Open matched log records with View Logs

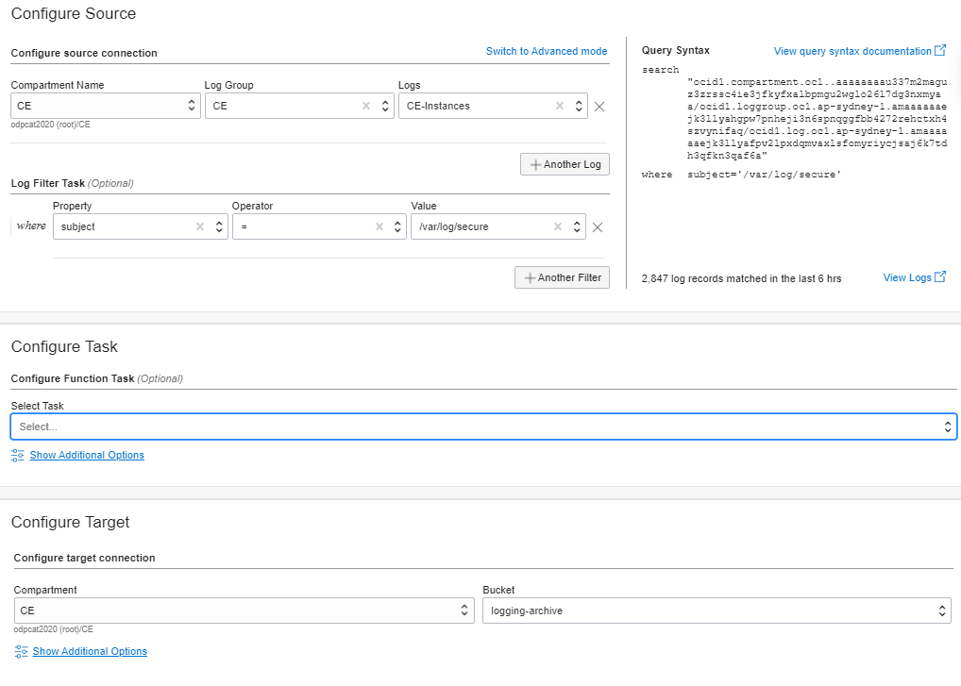pos(908,277)
